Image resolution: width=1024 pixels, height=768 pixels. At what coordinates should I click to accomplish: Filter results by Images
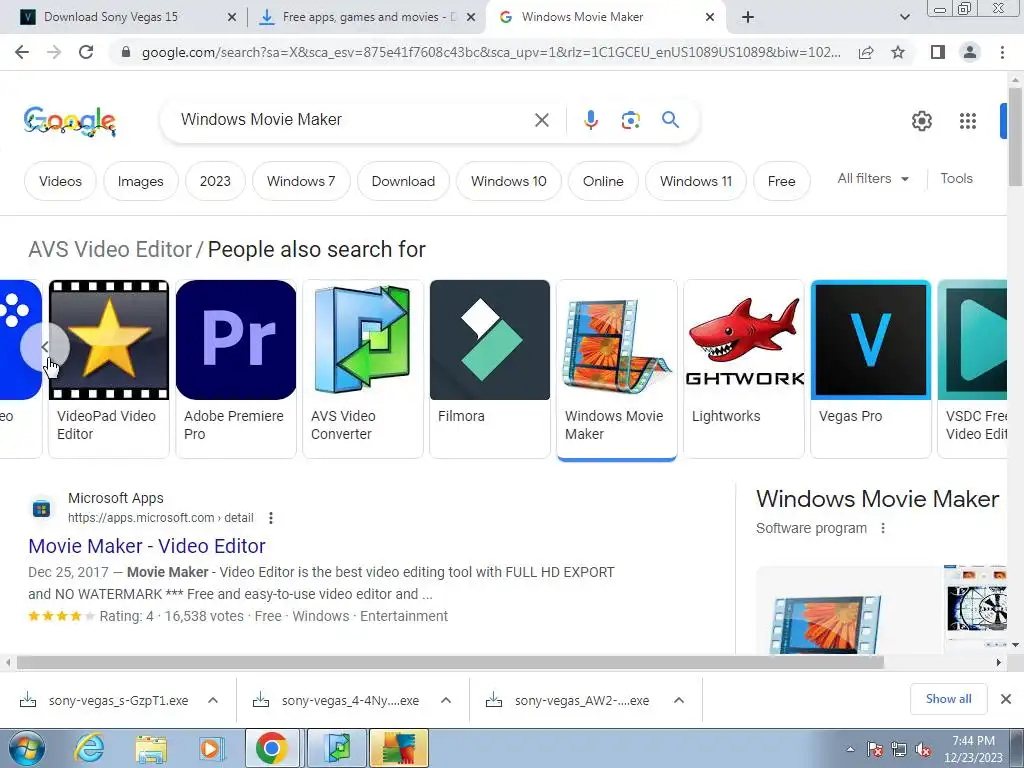(x=140, y=182)
